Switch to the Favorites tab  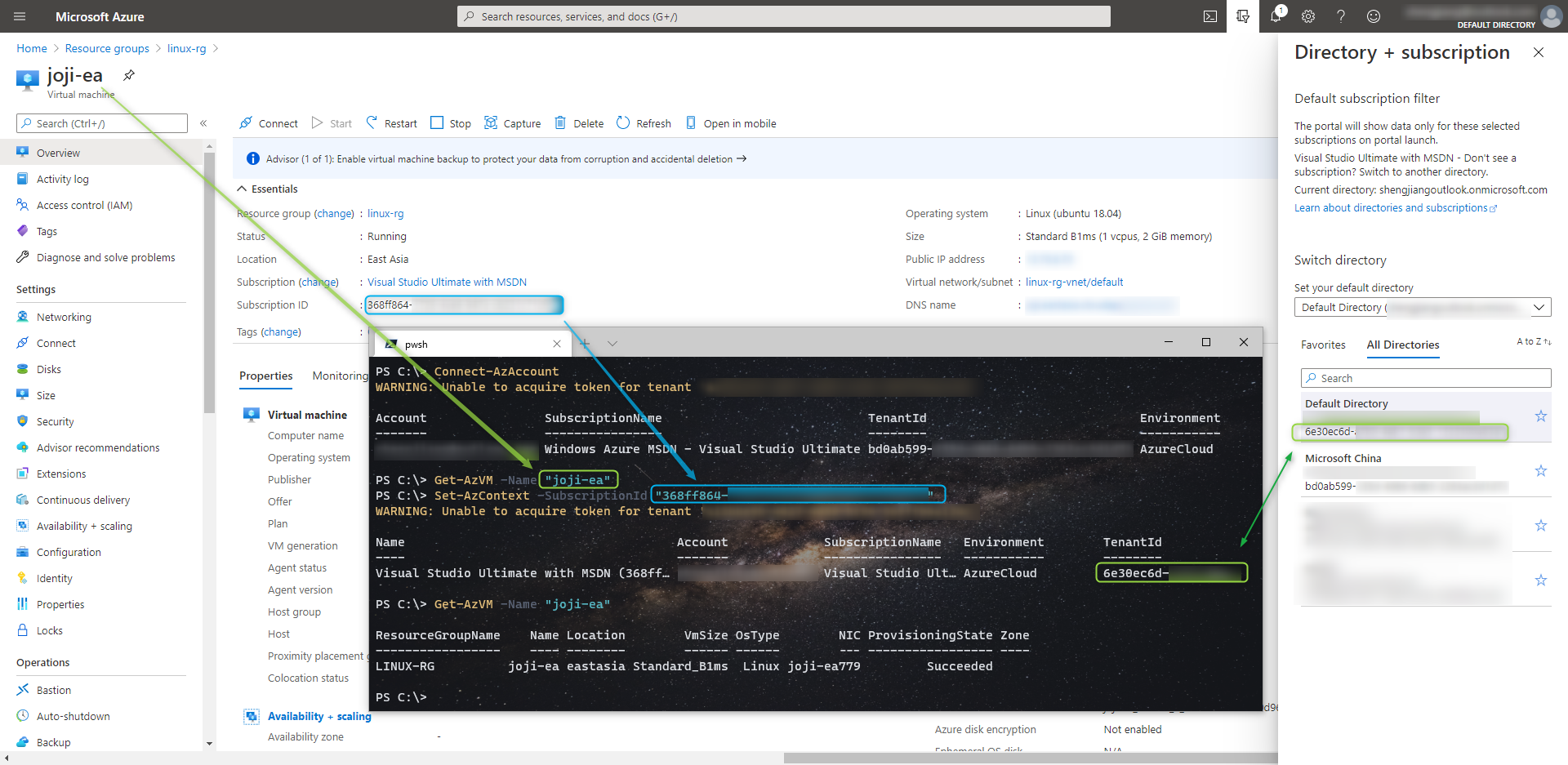1323,345
